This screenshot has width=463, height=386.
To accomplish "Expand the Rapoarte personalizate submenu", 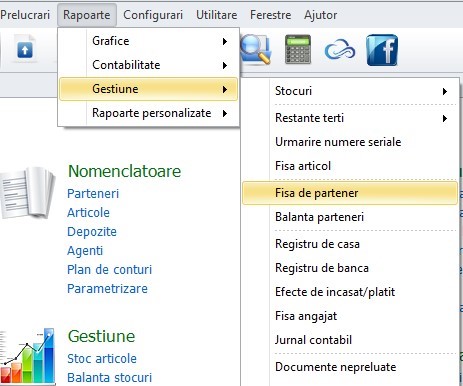I will point(149,113).
